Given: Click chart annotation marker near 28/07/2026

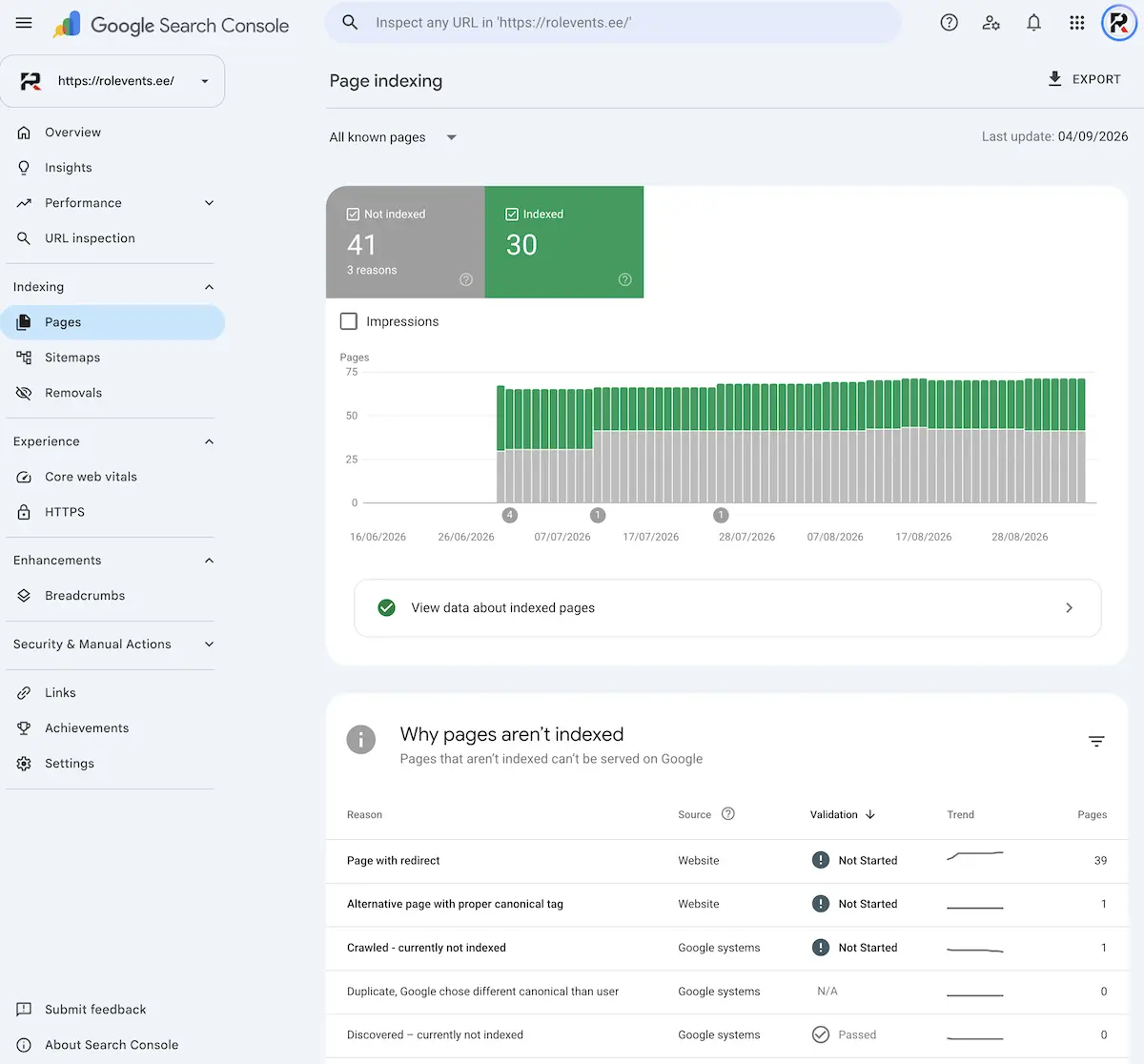Looking at the screenshot, I should (721, 515).
